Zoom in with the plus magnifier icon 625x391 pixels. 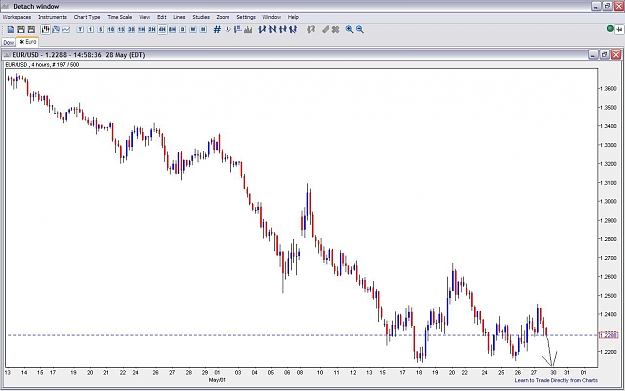349,29
